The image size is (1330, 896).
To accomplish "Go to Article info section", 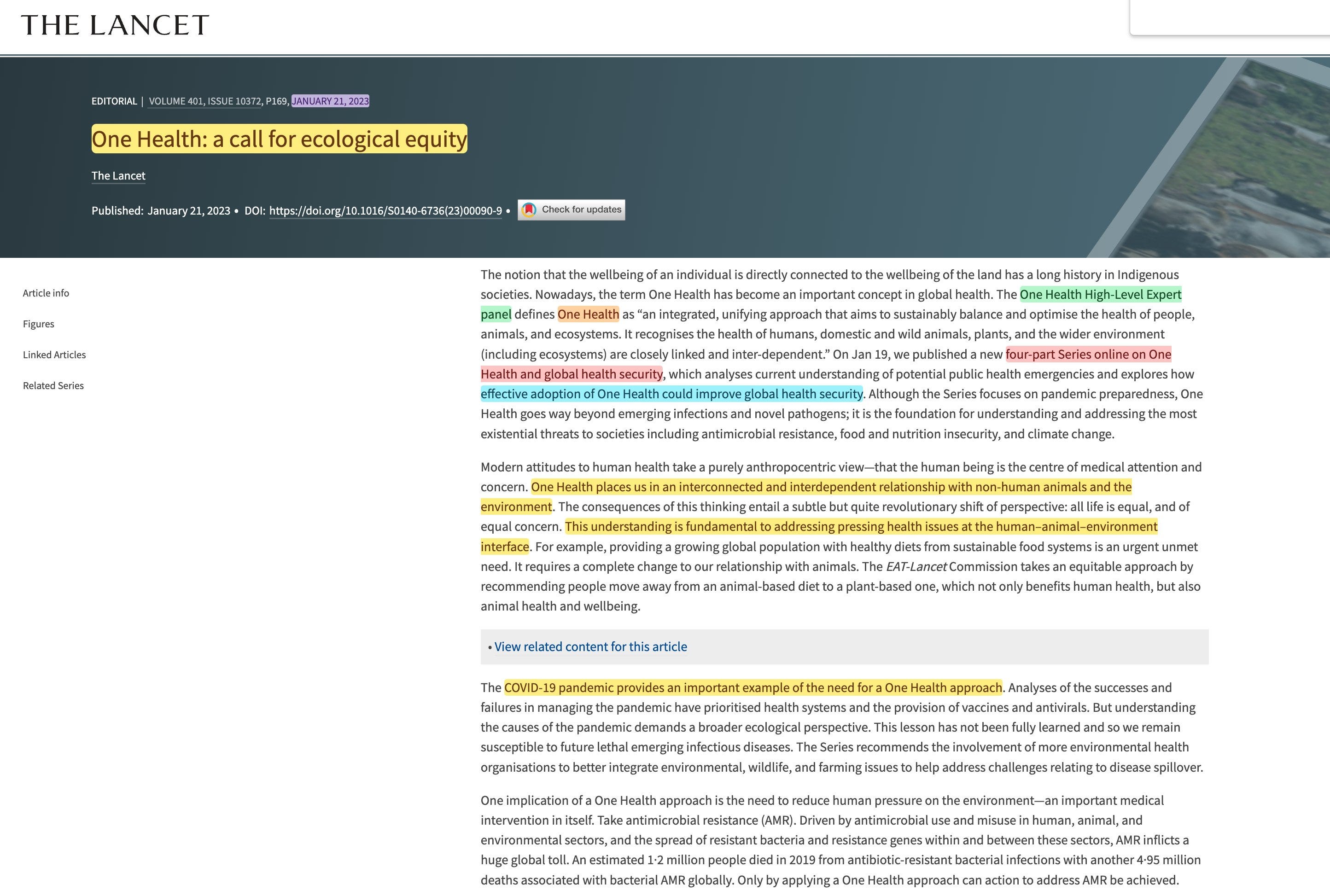I will [46, 293].
